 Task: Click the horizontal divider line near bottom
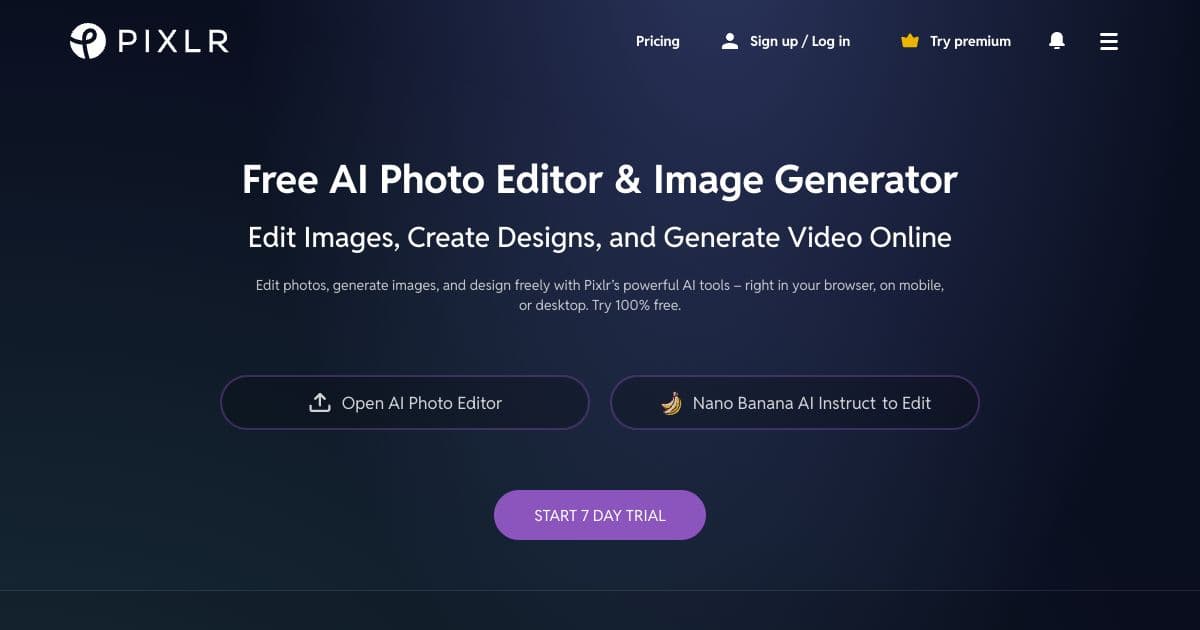600,590
